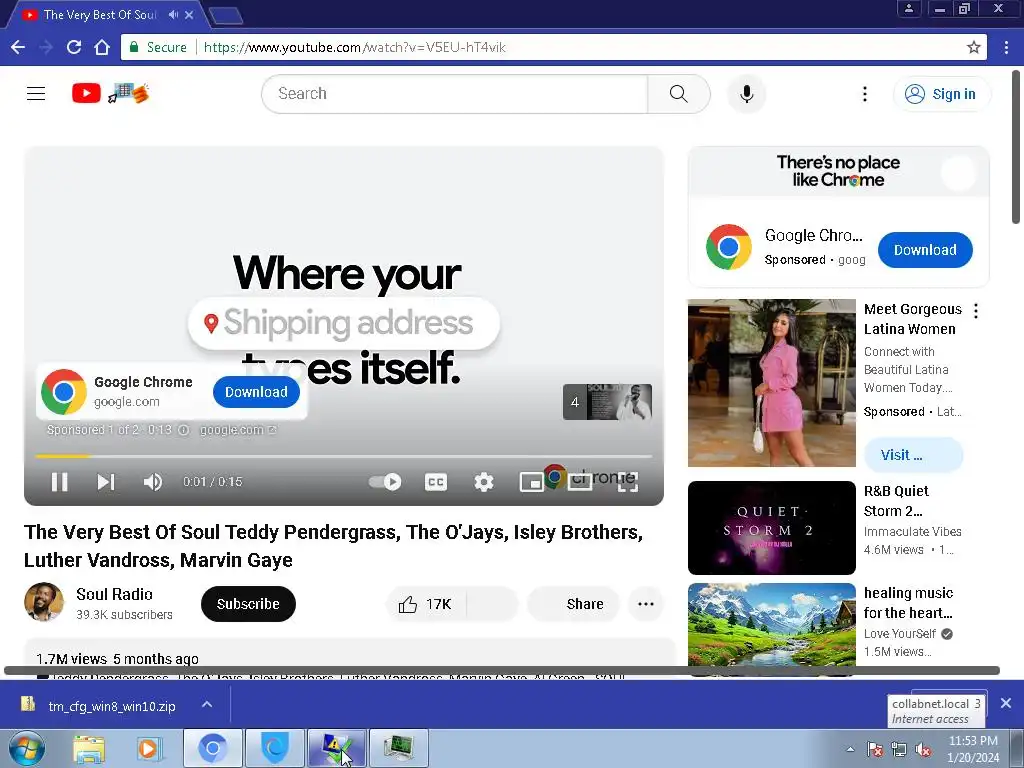Close the downloads bar
This screenshot has width=1024, height=768.
click(1006, 703)
